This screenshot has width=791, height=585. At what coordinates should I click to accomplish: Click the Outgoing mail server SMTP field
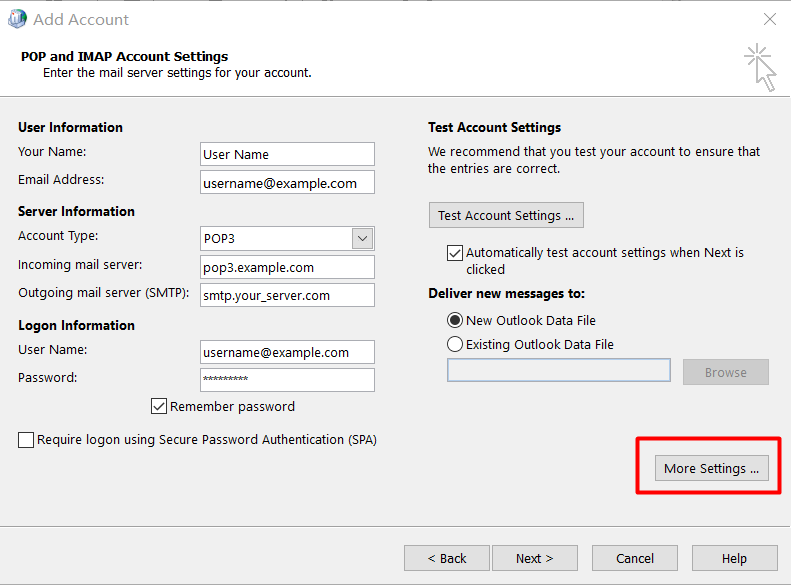pyautogui.click(x=287, y=296)
